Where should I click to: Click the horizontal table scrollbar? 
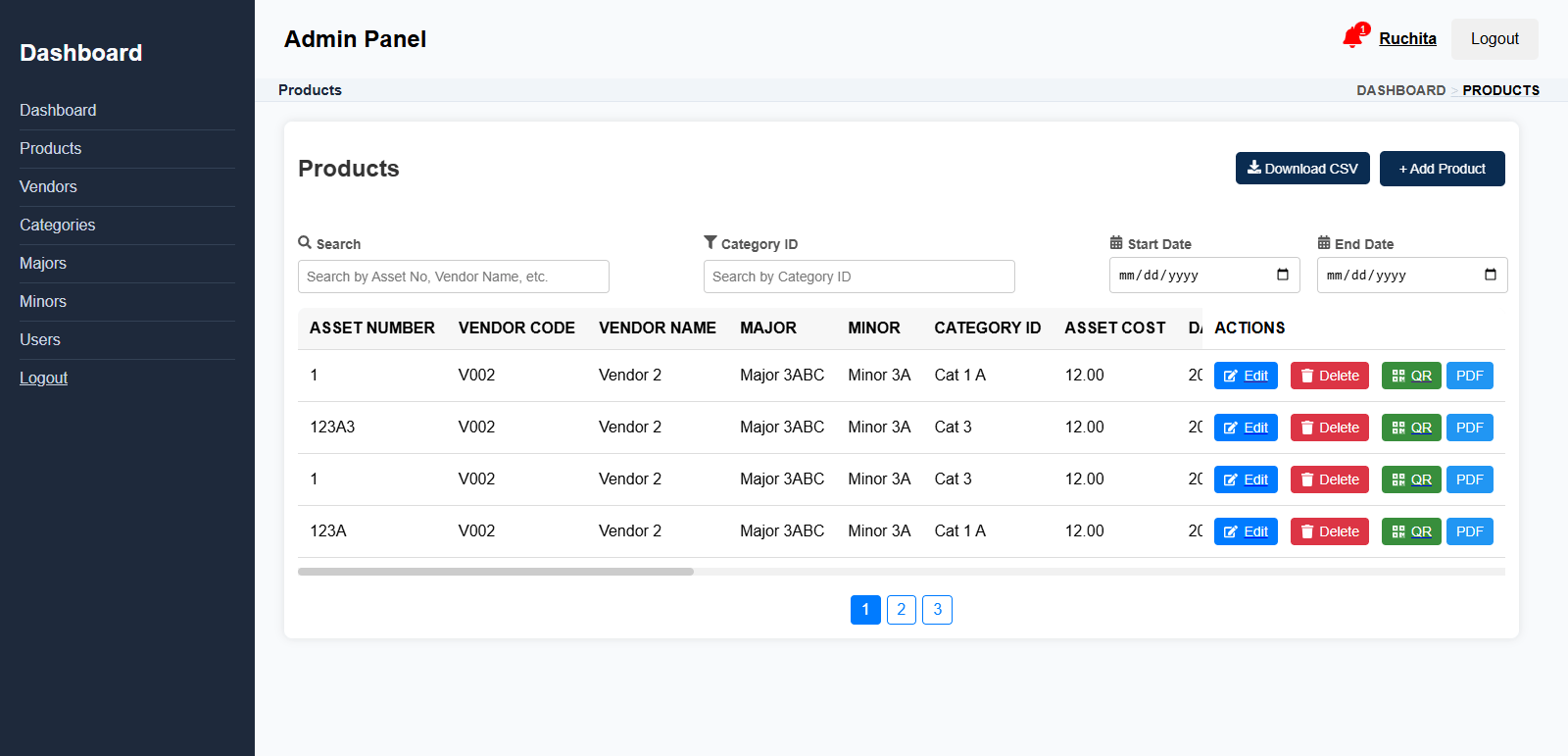[x=496, y=571]
